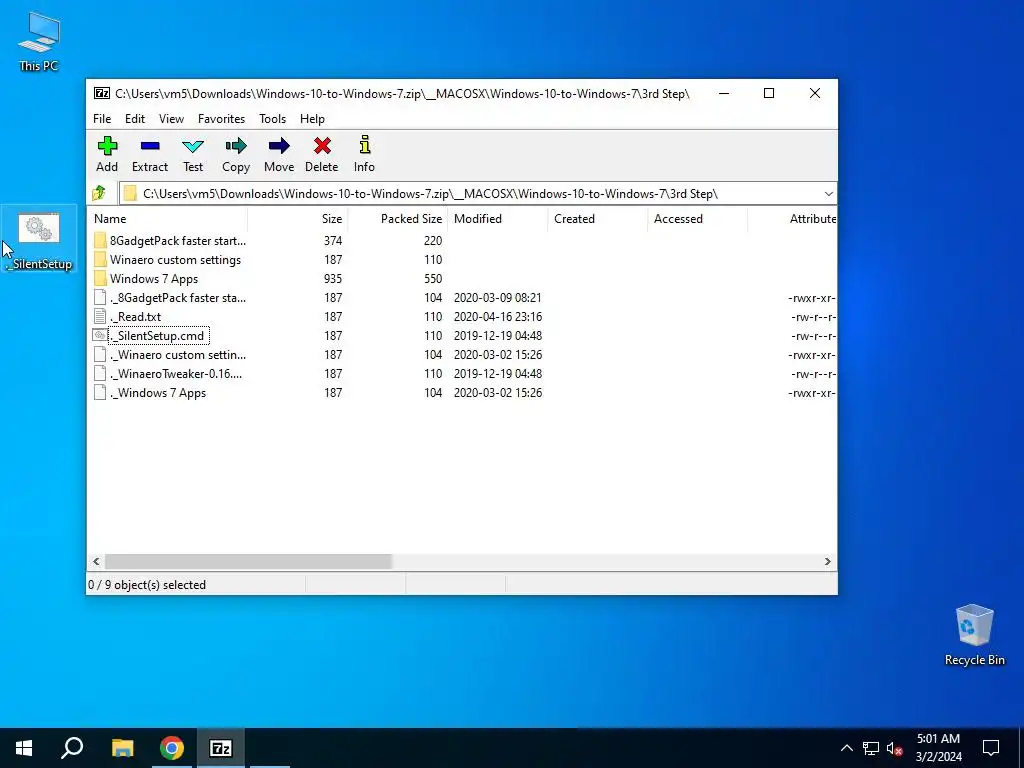This screenshot has width=1024, height=768.
Task: Click the scrollbar left arrow
Action: 97,562
